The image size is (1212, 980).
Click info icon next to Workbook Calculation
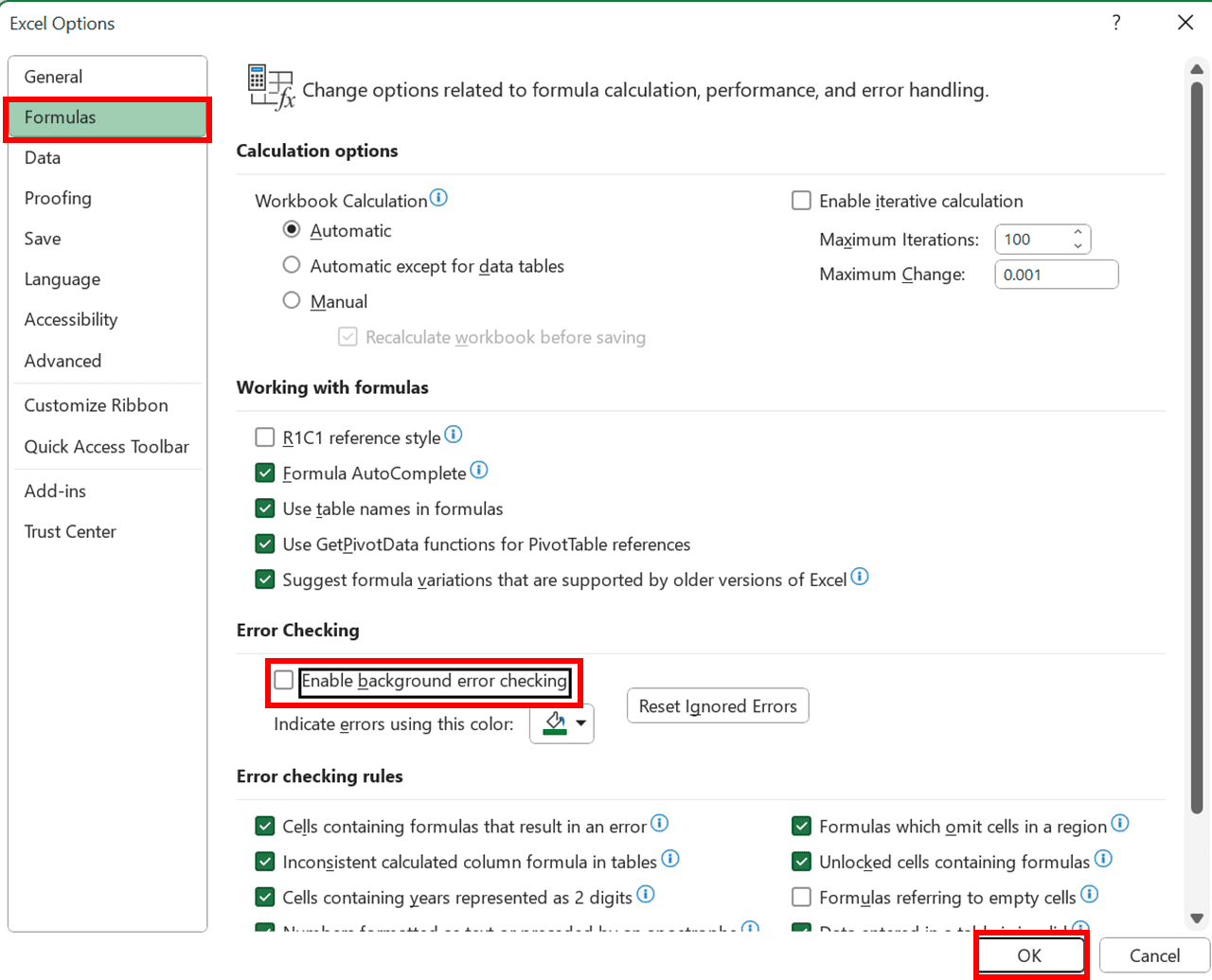438,198
